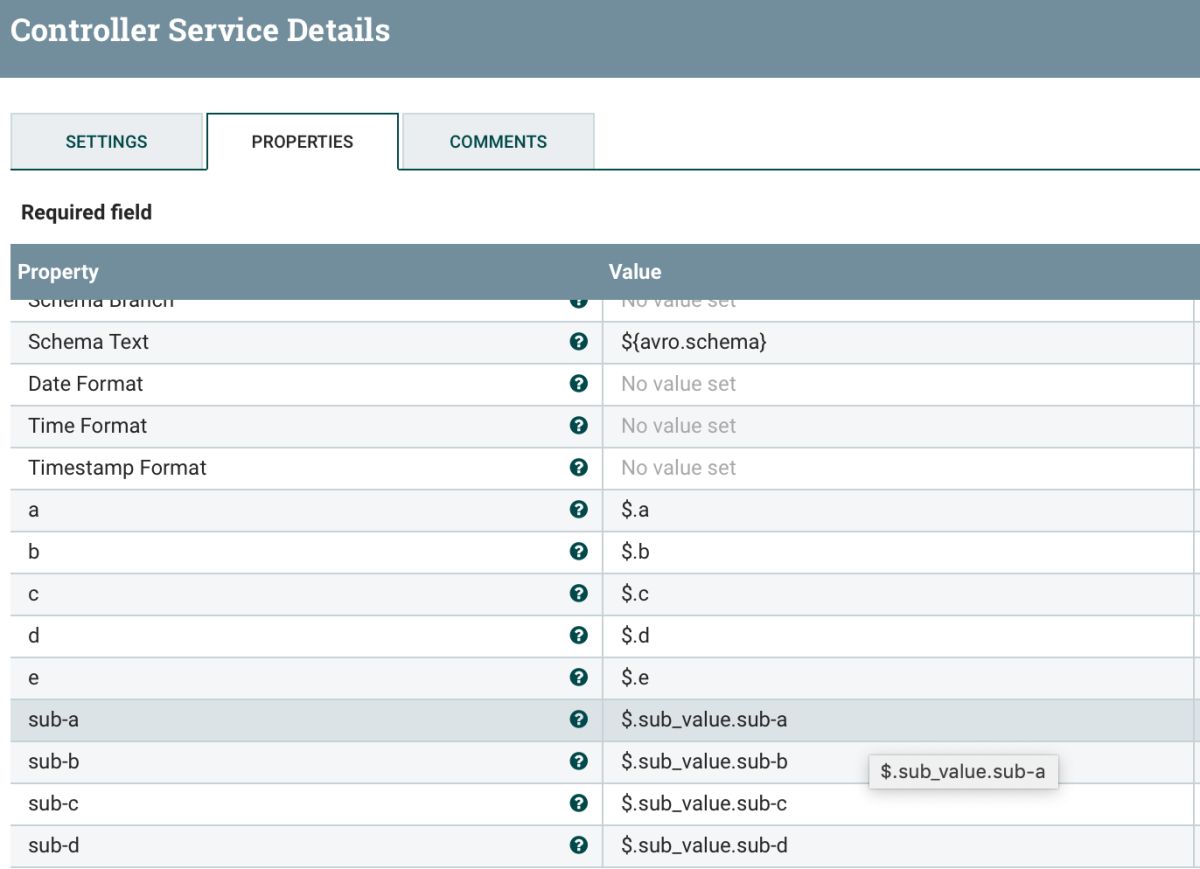1200x869 pixels.
Task: Open help icon for sub-a property
Action: 578,720
